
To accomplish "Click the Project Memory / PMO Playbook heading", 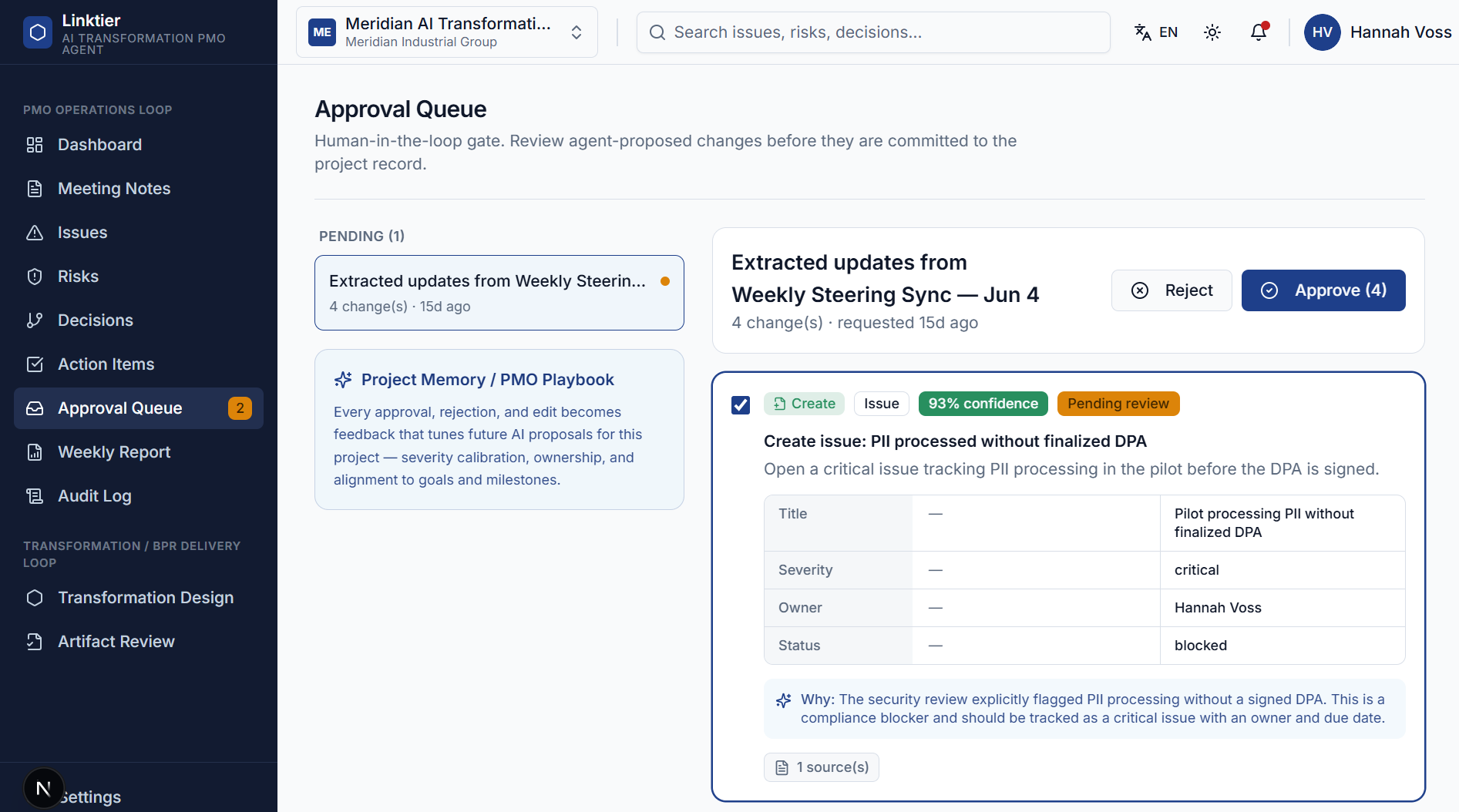I will pyautogui.click(x=488, y=380).
